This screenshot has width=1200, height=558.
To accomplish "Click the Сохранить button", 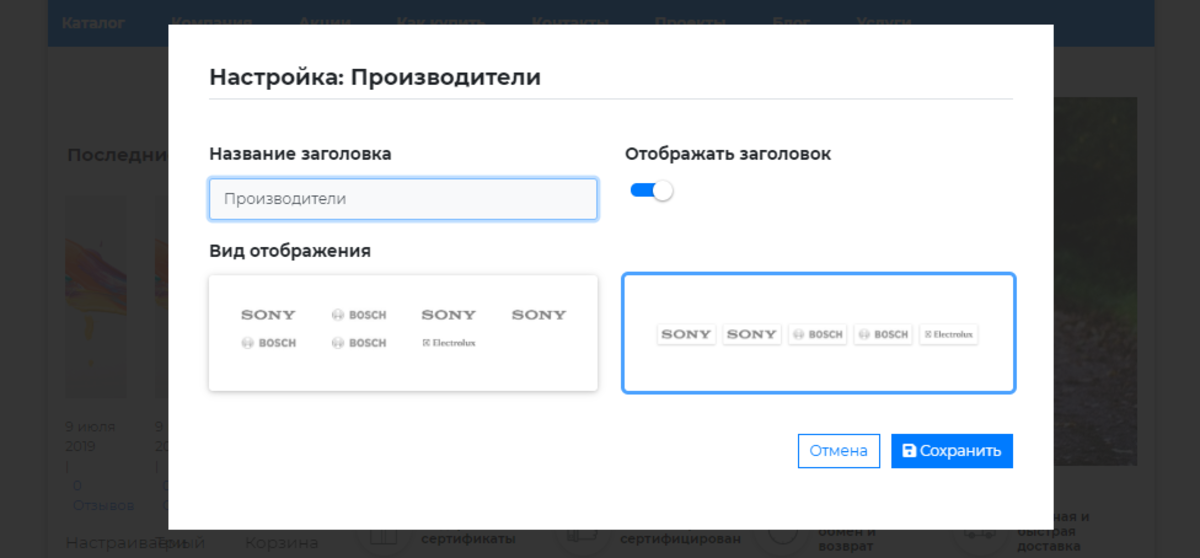I will 952,451.
